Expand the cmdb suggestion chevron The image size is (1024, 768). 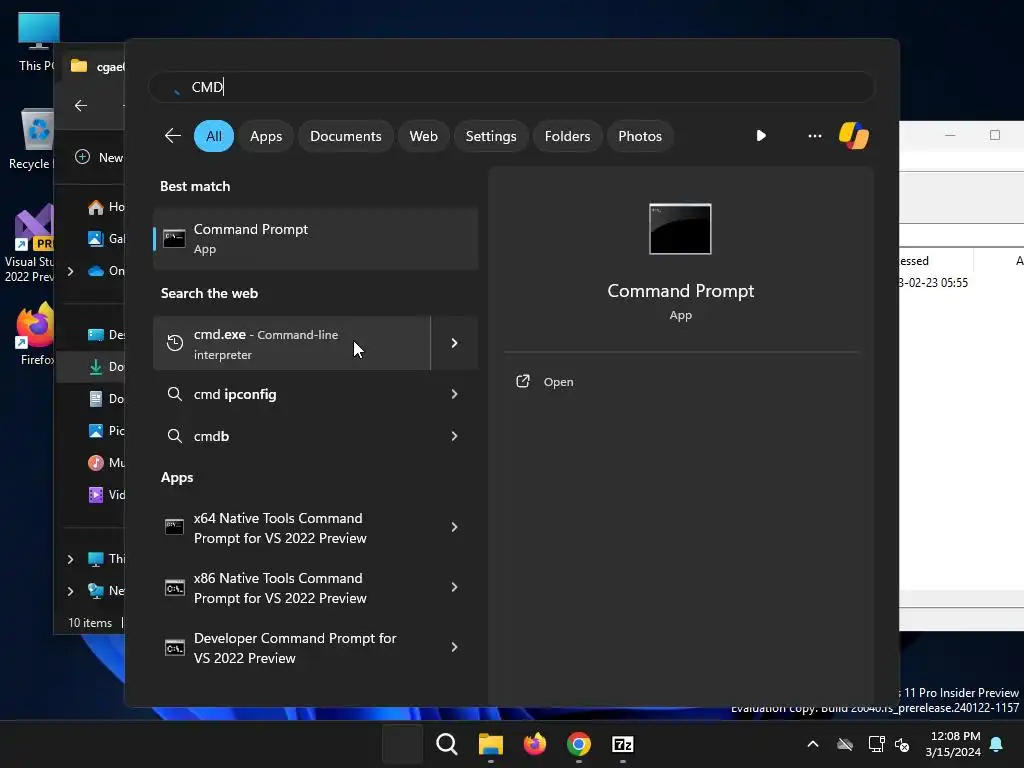[x=455, y=436]
